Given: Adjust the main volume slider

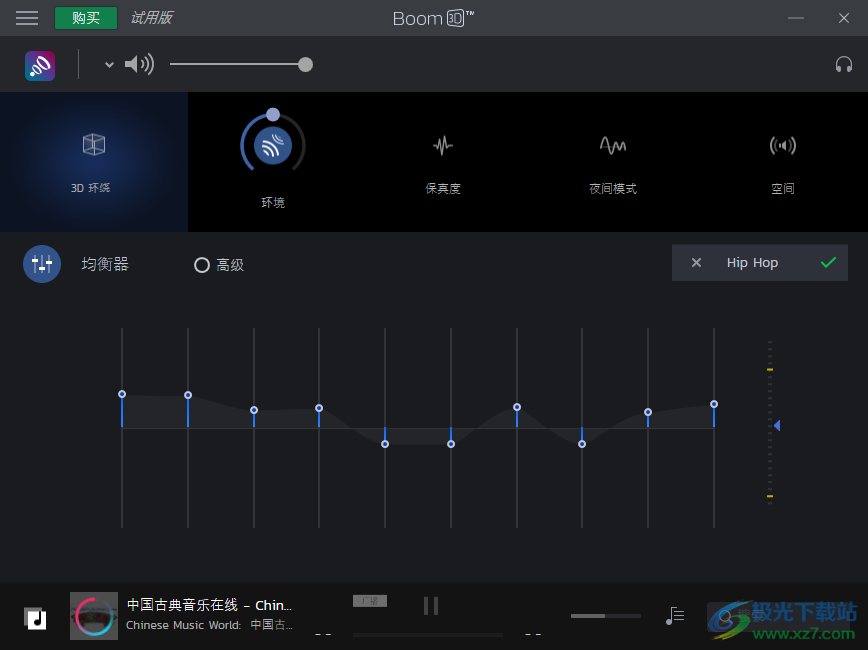Looking at the screenshot, I should pyautogui.click(x=305, y=64).
